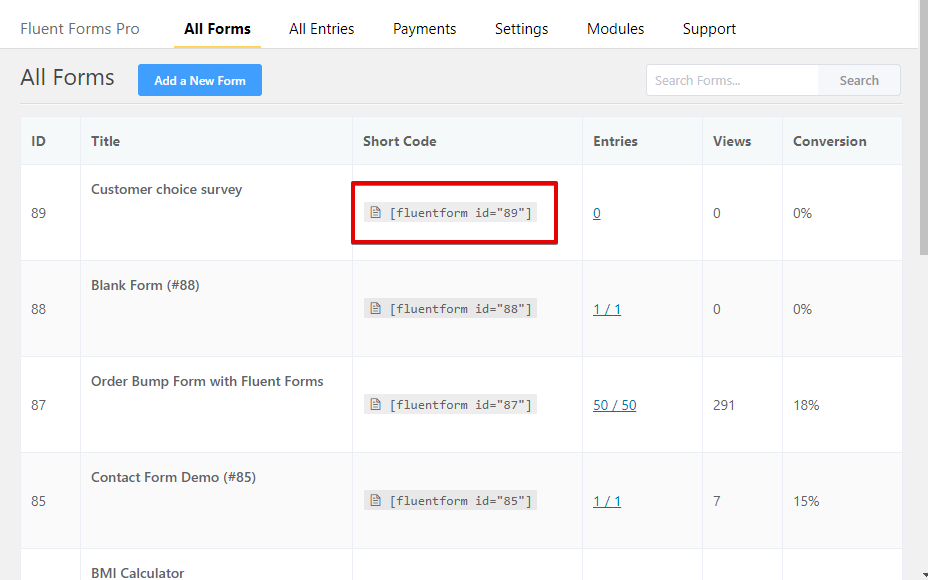Image resolution: width=928 pixels, height=580 pixels.
Task: Click the shortcode copy icon for form 89
Action: (x=375, y=212)
